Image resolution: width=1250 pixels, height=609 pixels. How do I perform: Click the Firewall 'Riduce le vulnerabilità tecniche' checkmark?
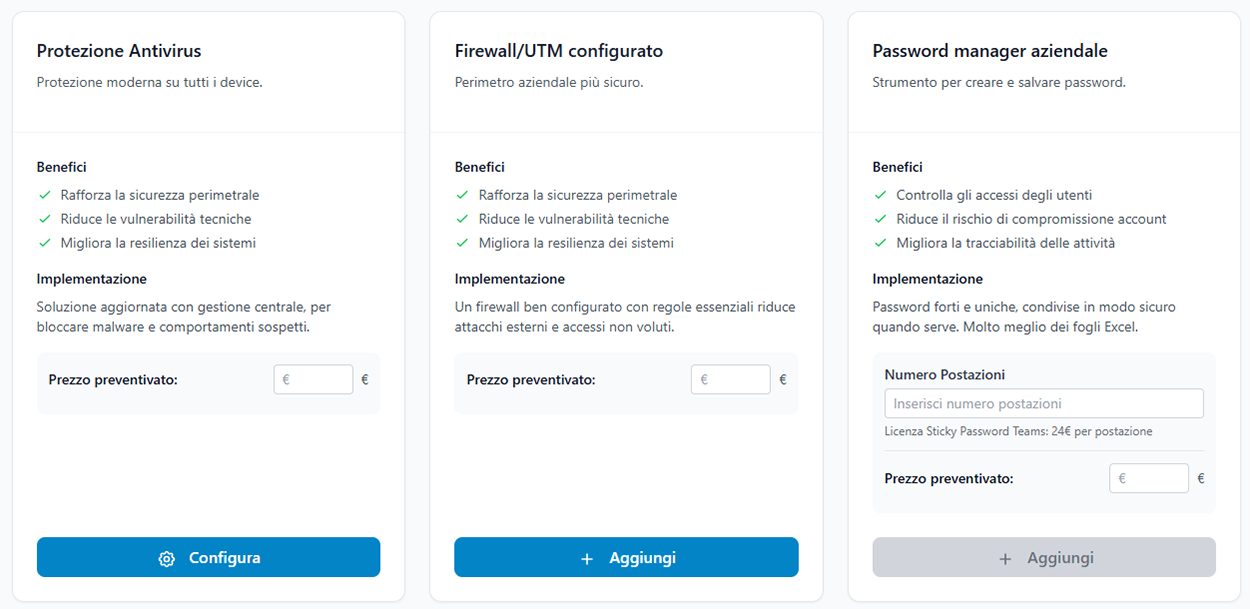point(462,219)
